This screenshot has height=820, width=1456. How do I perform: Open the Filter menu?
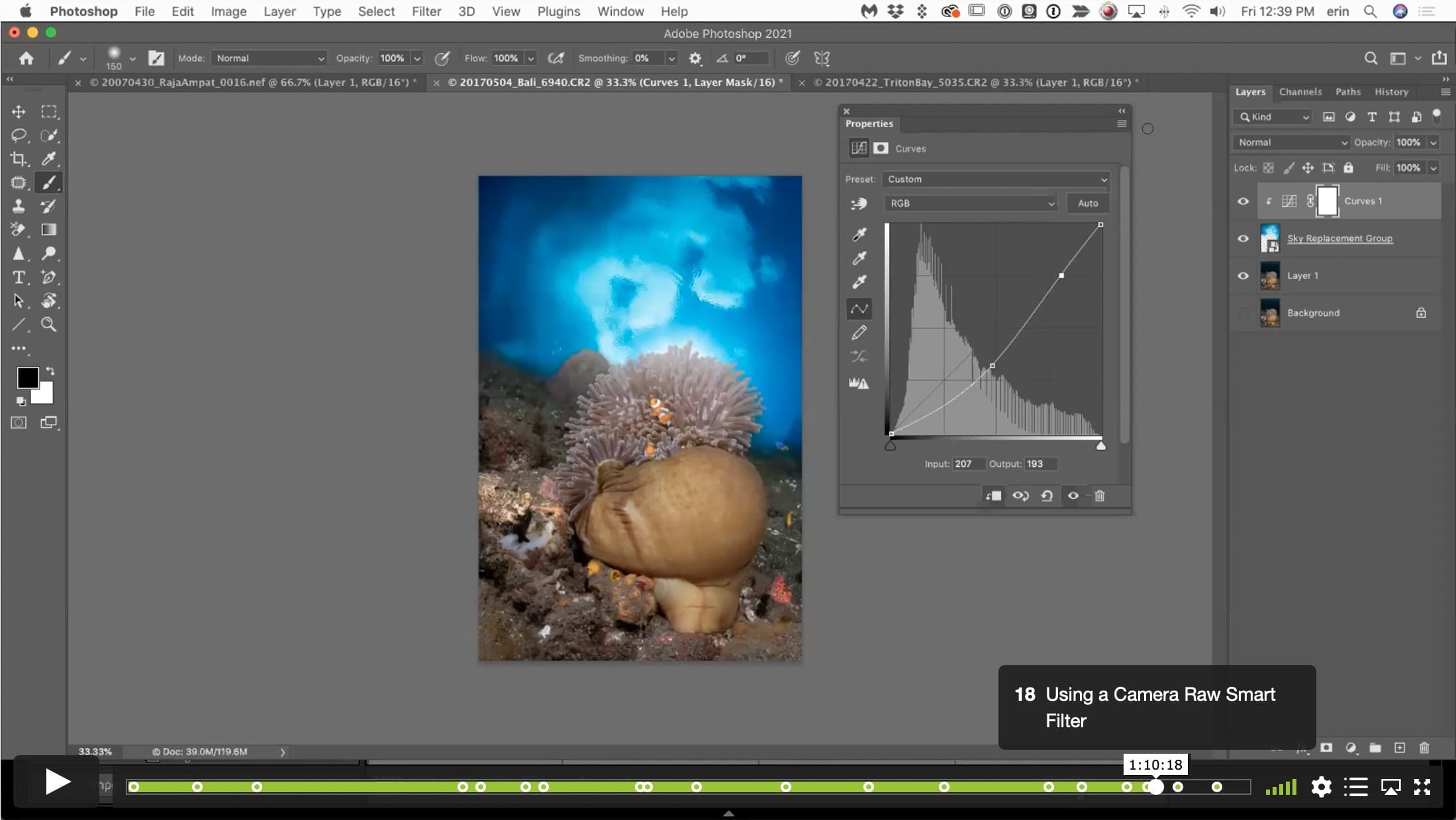426,11
